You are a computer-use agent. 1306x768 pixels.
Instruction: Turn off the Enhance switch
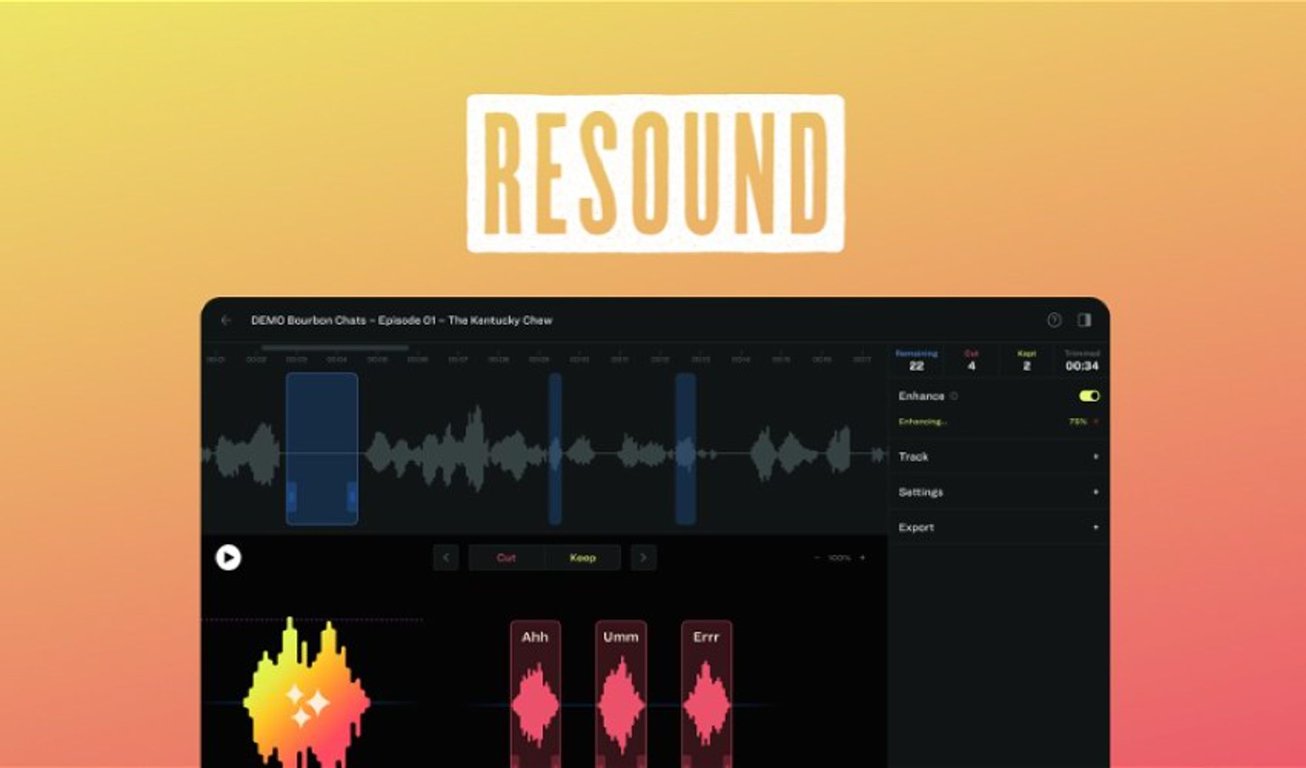click(1089, 396)
